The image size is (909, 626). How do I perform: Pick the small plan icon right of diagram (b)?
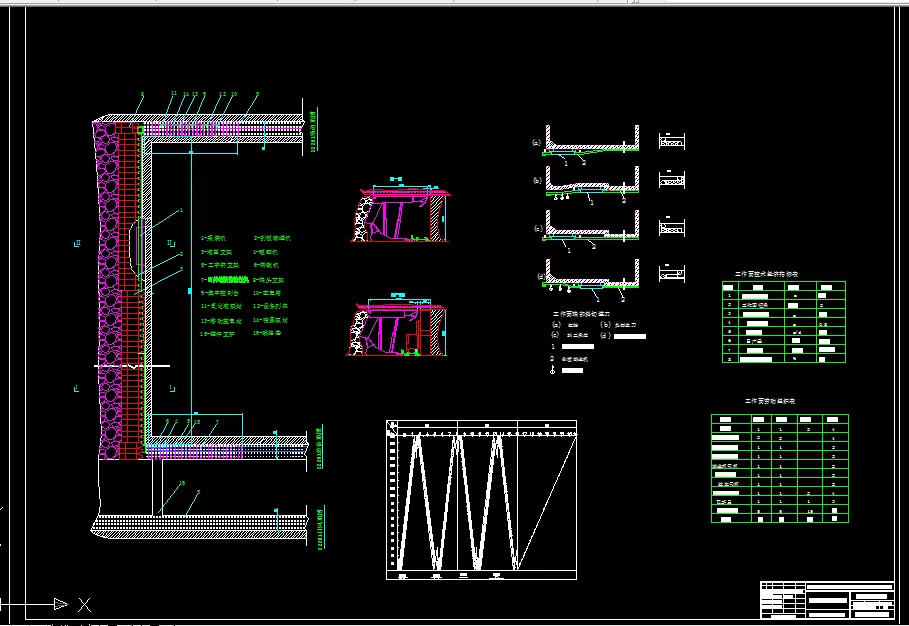672,179
